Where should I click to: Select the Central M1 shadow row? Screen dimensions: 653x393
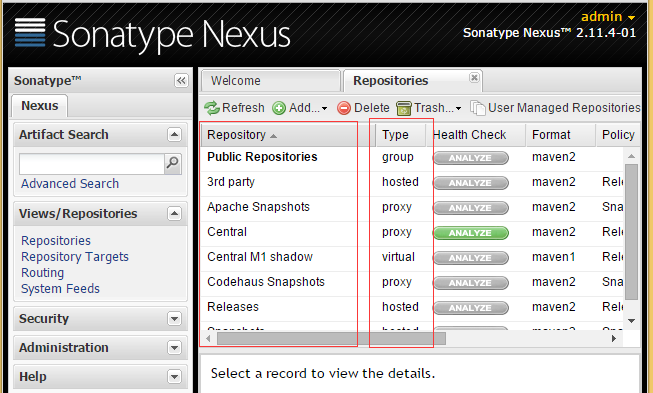tap(412, 258)
